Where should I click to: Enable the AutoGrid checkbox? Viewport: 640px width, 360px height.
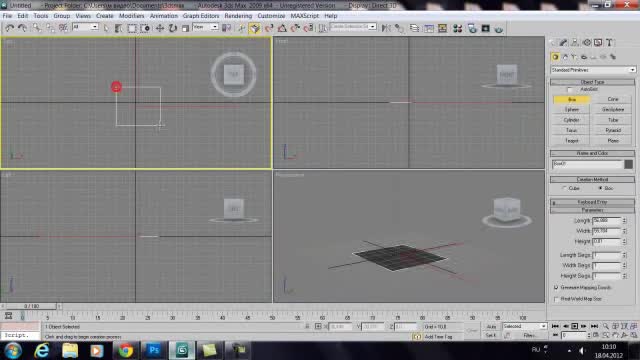[570, 89]
